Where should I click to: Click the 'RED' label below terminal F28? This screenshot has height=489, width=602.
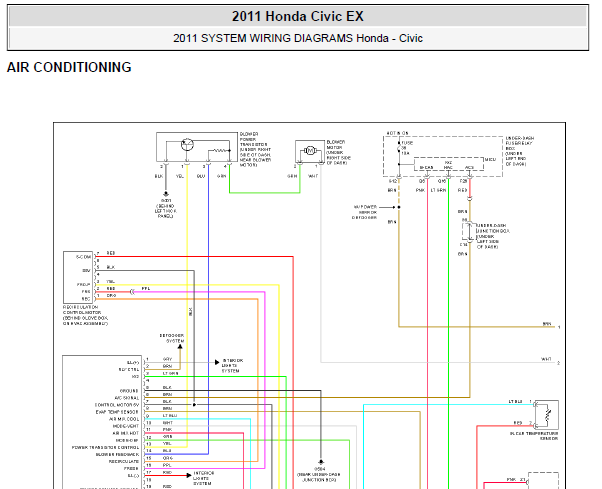463,190
